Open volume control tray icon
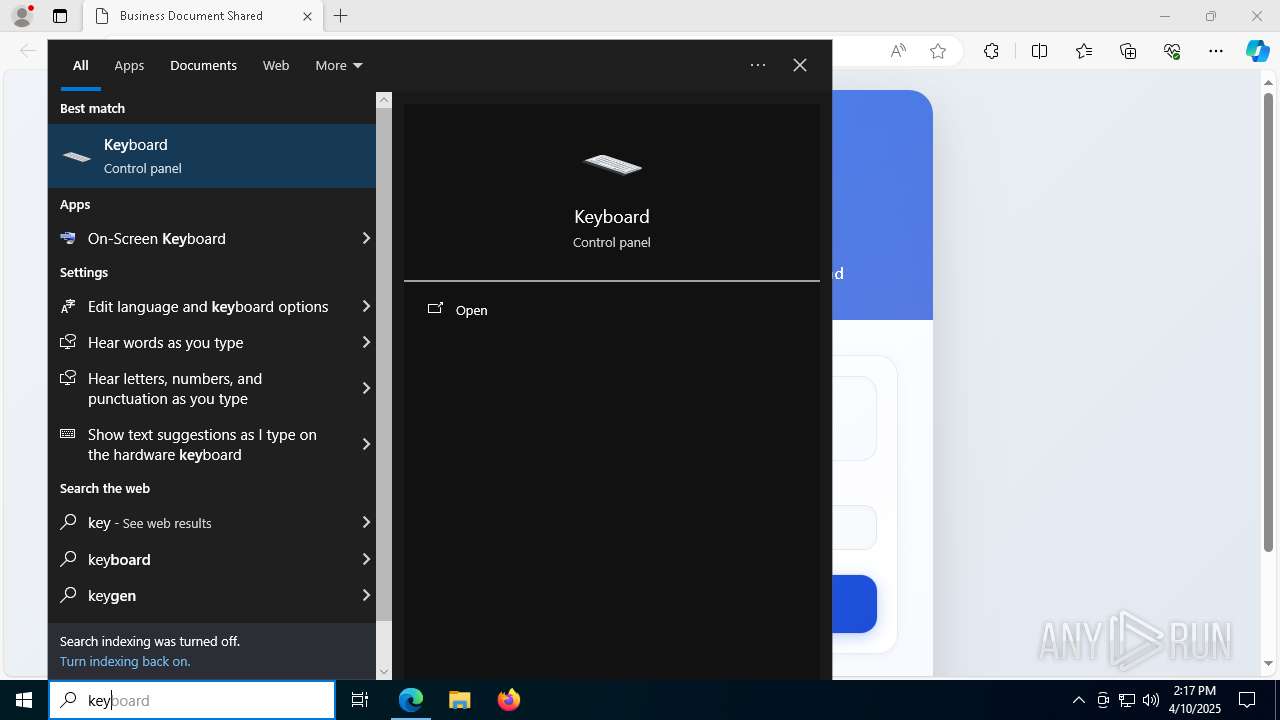This screenshot has width=1280, height=720. click(1151, 700)
